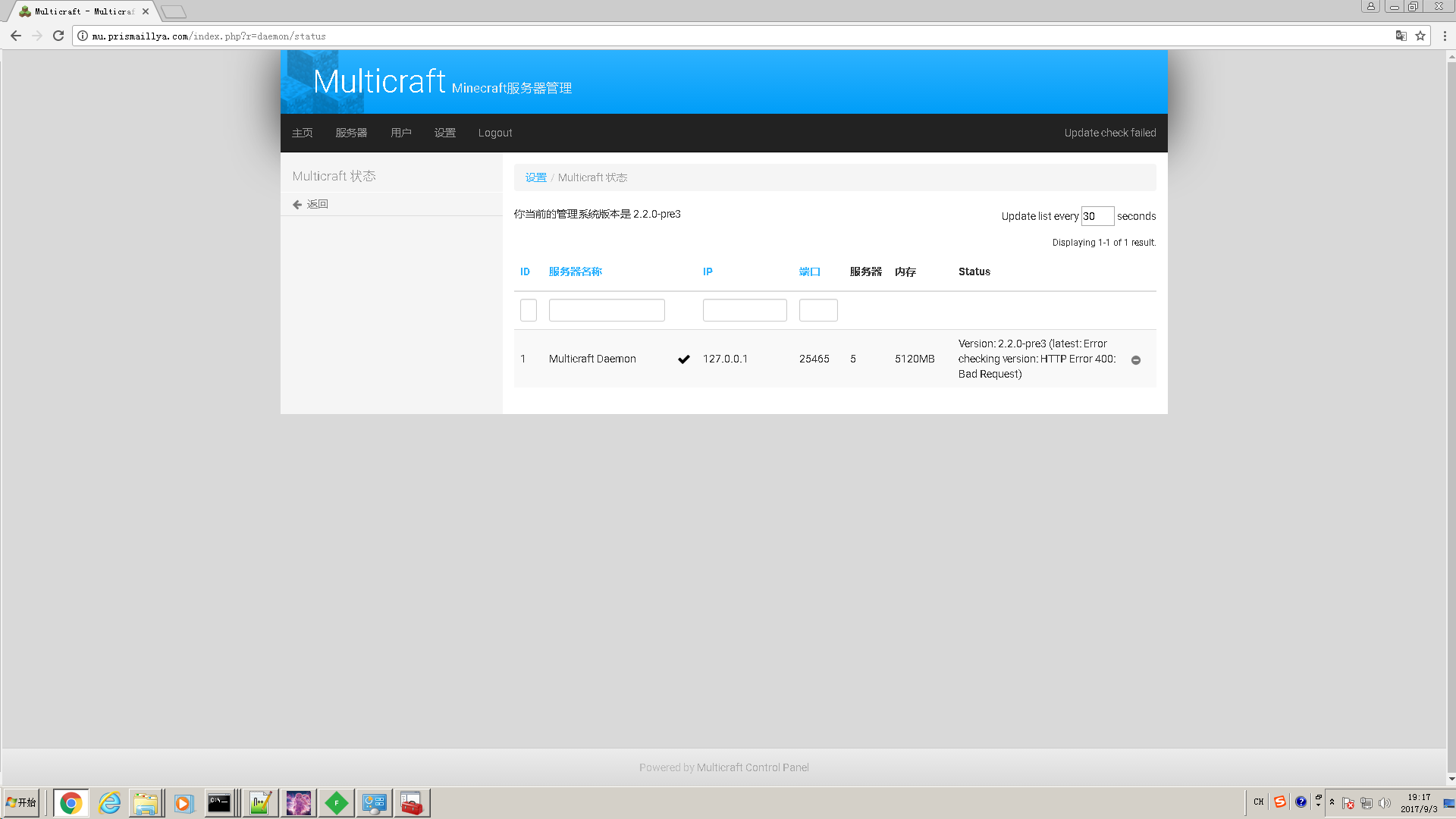Click the remove daemon minus icon
The image size is (1456, 819).
[x=1136, y=360]
